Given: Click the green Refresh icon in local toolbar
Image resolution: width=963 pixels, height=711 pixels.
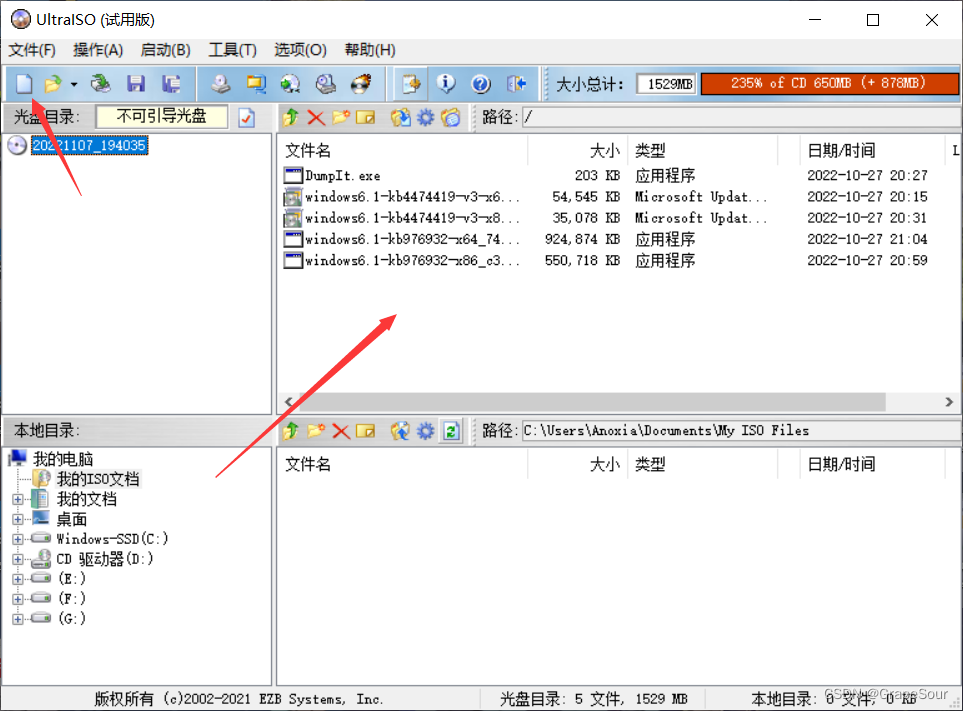Looking at the screenshot, I should click(451, 431).
